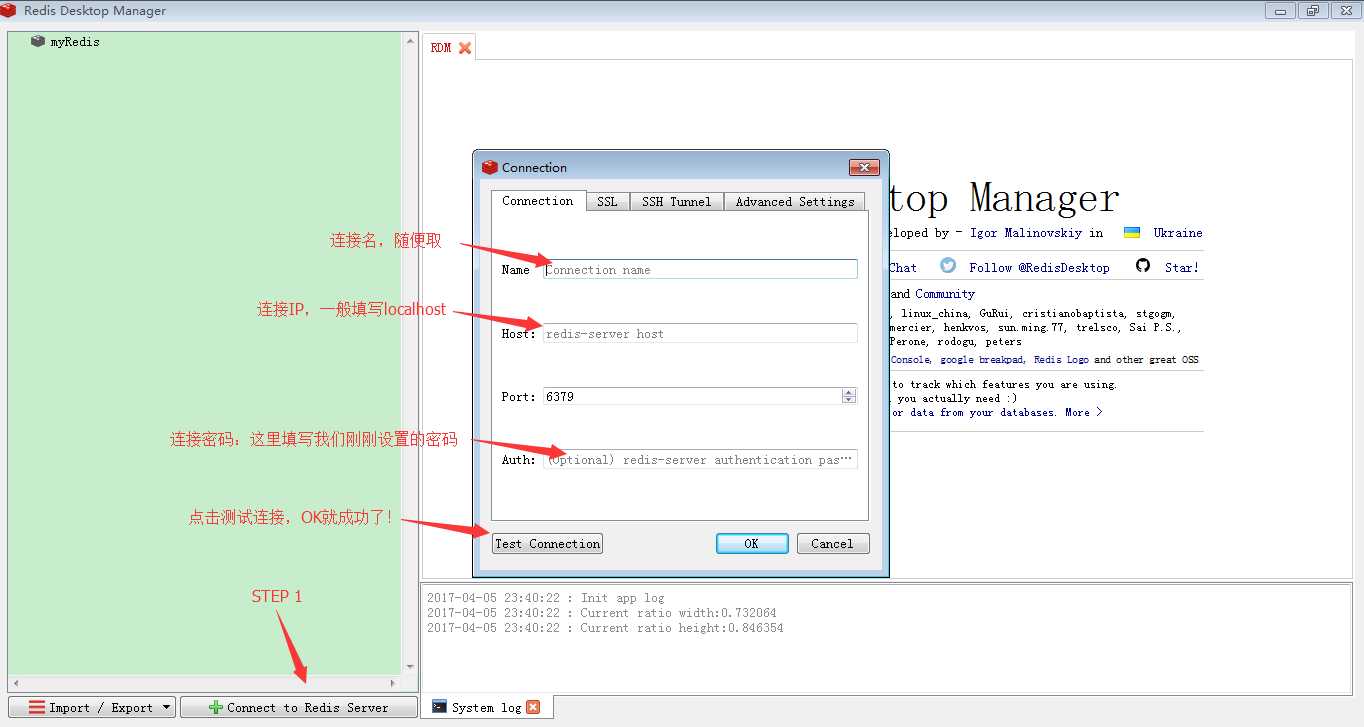Focus the connection Name field
The height and width of the screenshot is (727, 1364).
[700, 269]
